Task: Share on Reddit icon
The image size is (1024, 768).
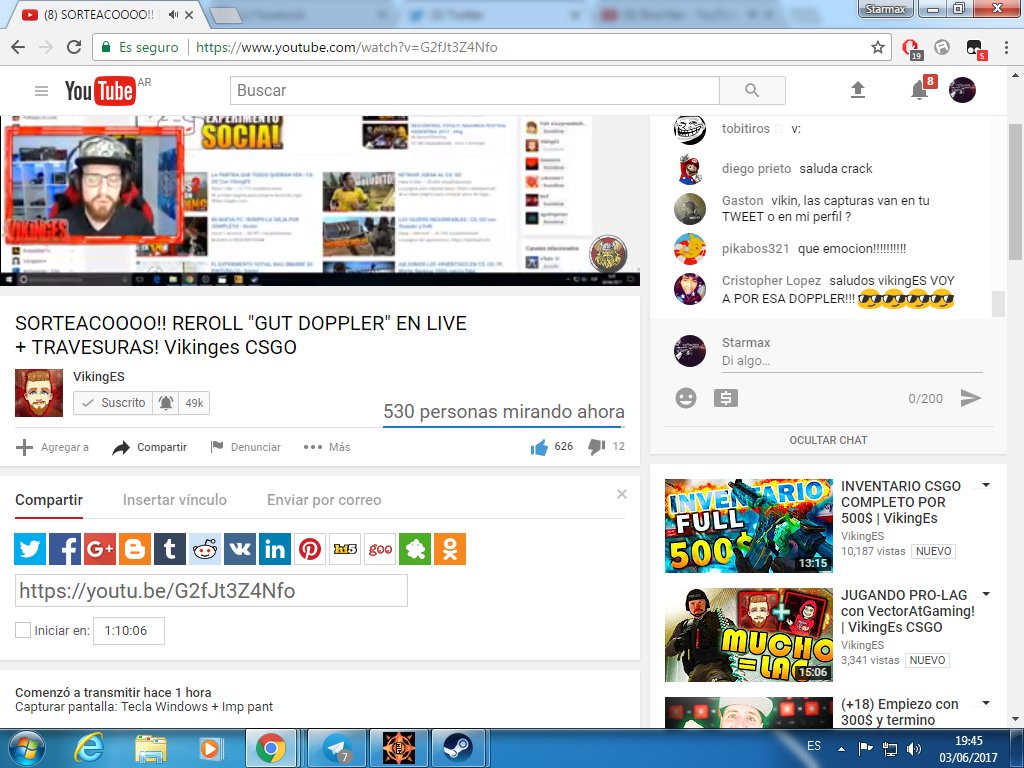Action: 205,549
